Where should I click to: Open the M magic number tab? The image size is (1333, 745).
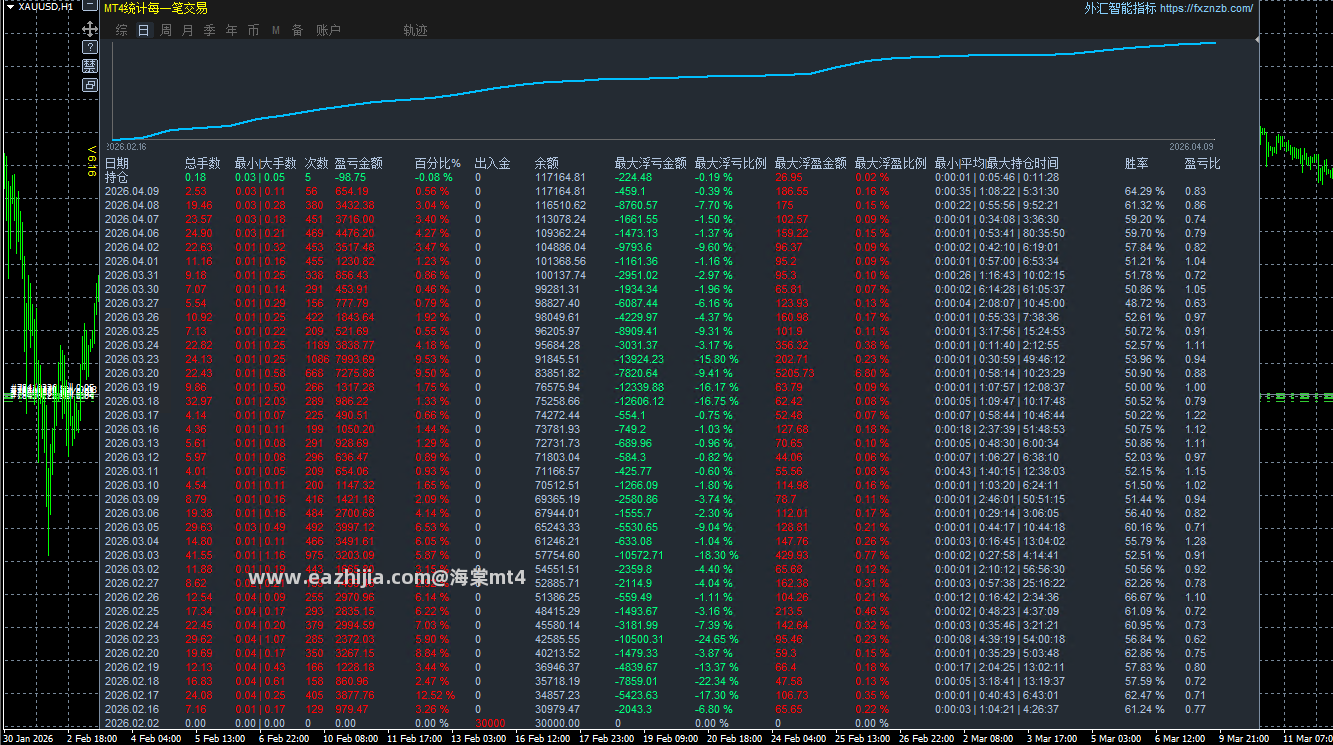point(276,31)
